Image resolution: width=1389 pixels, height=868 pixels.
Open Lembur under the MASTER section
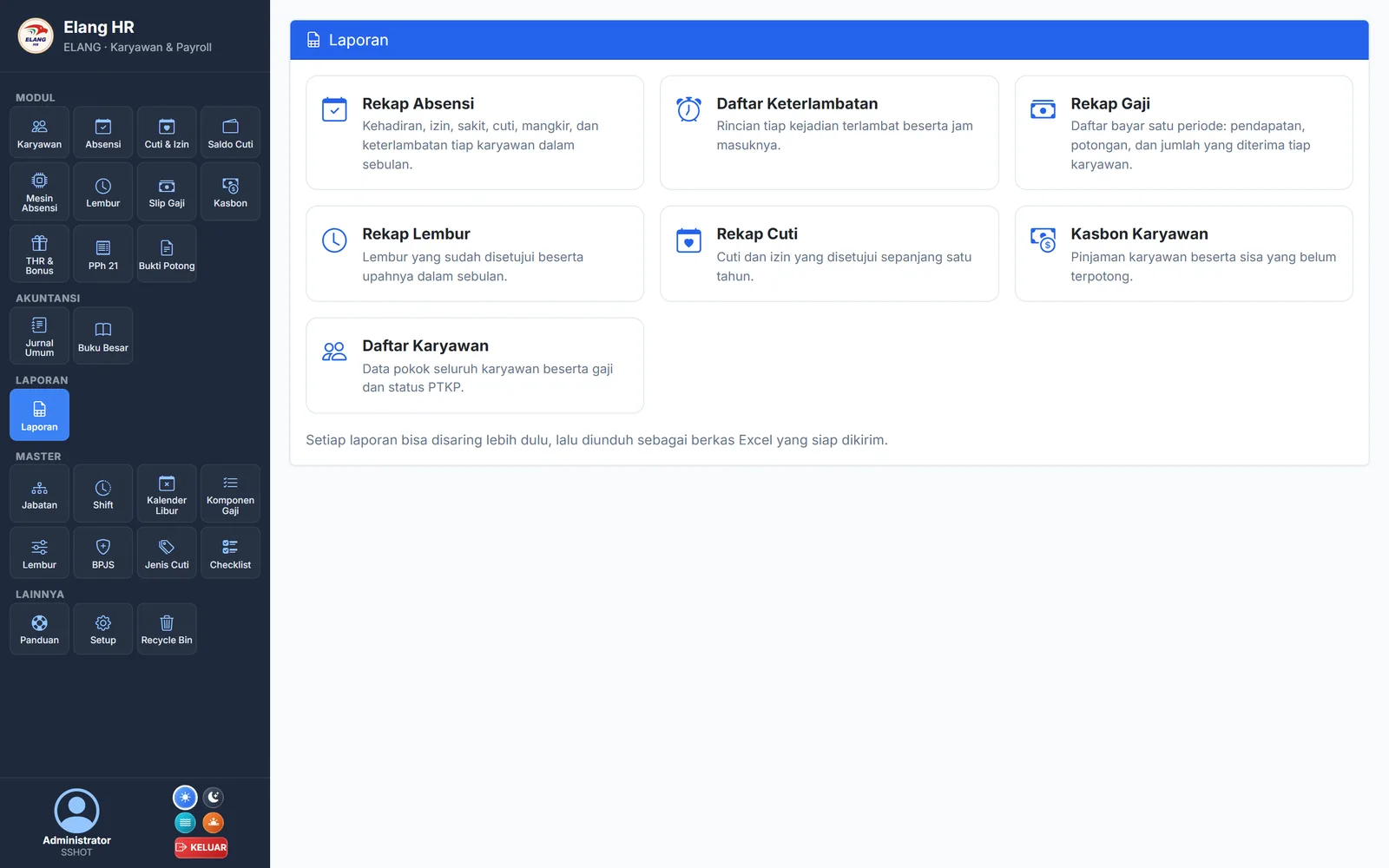tap(39, 553)
